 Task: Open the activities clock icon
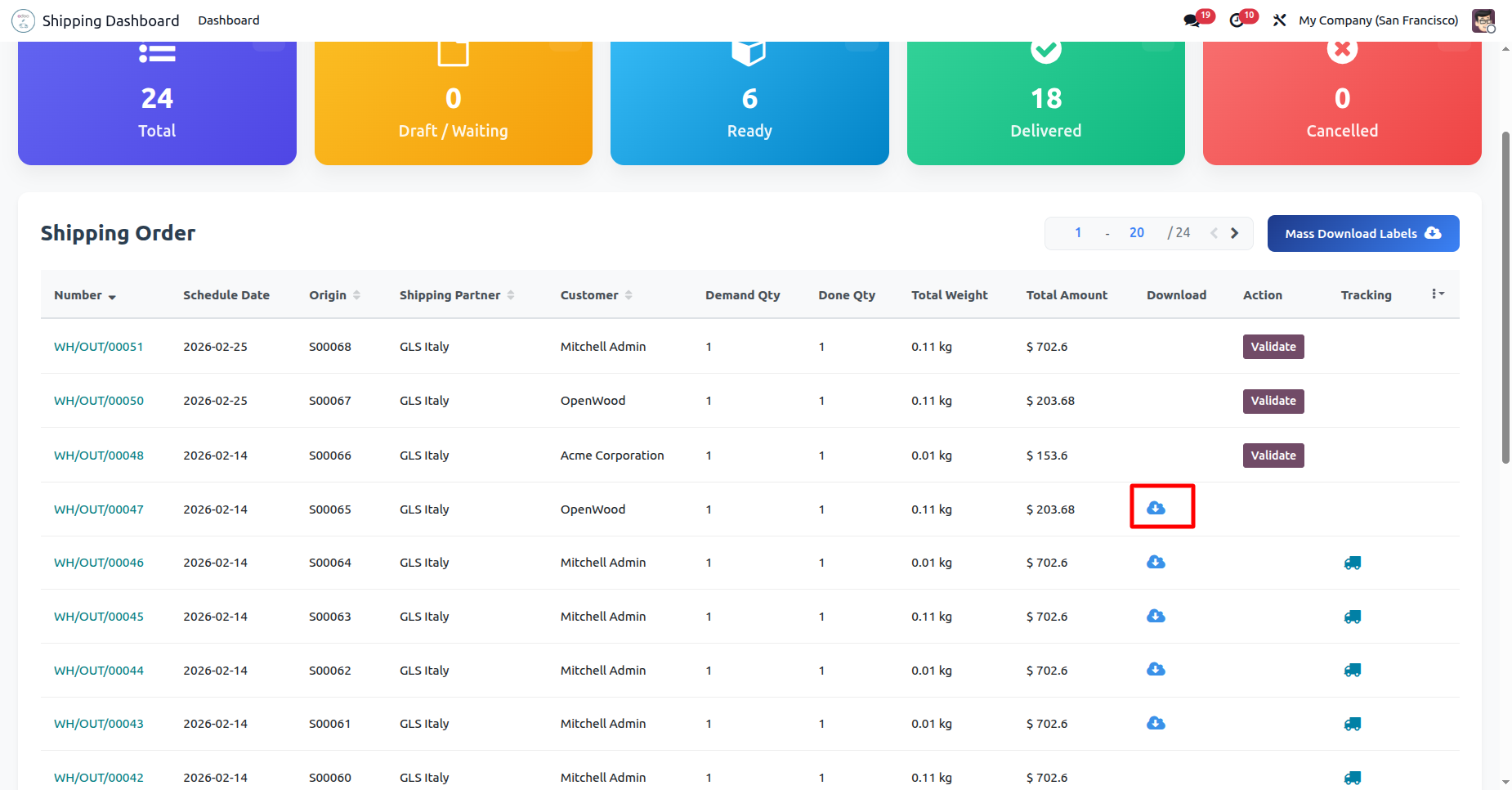pos(1237,20)
